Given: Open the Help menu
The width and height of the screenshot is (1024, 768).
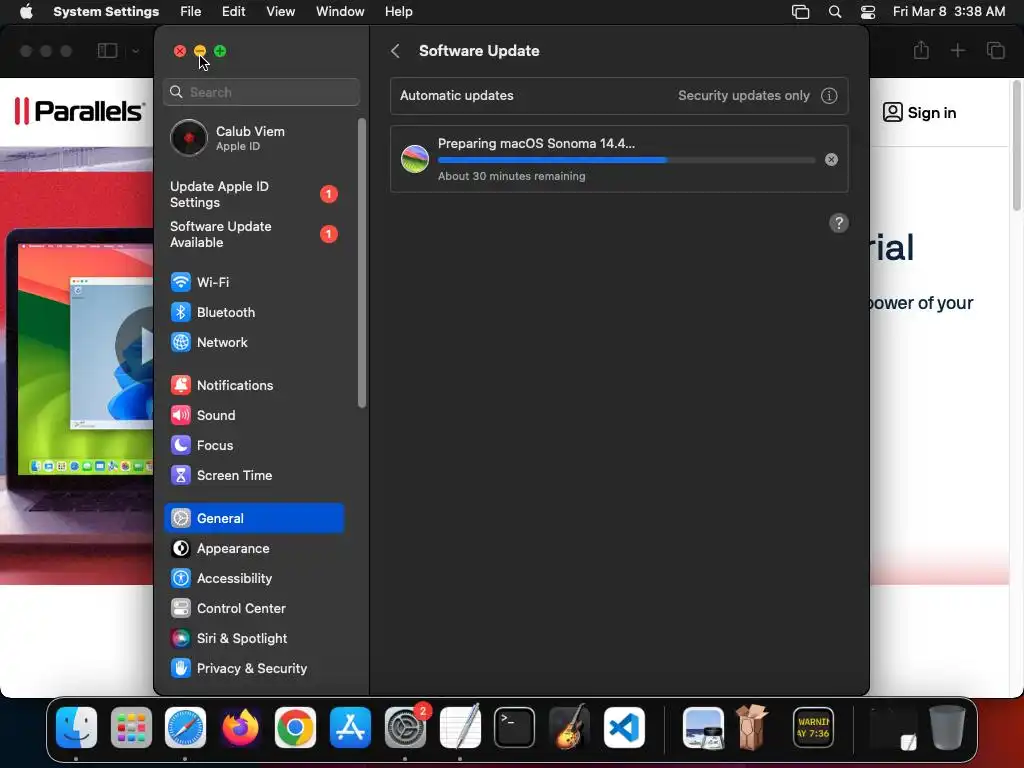Looking at the screenshot, I should (x=398, y=12).
